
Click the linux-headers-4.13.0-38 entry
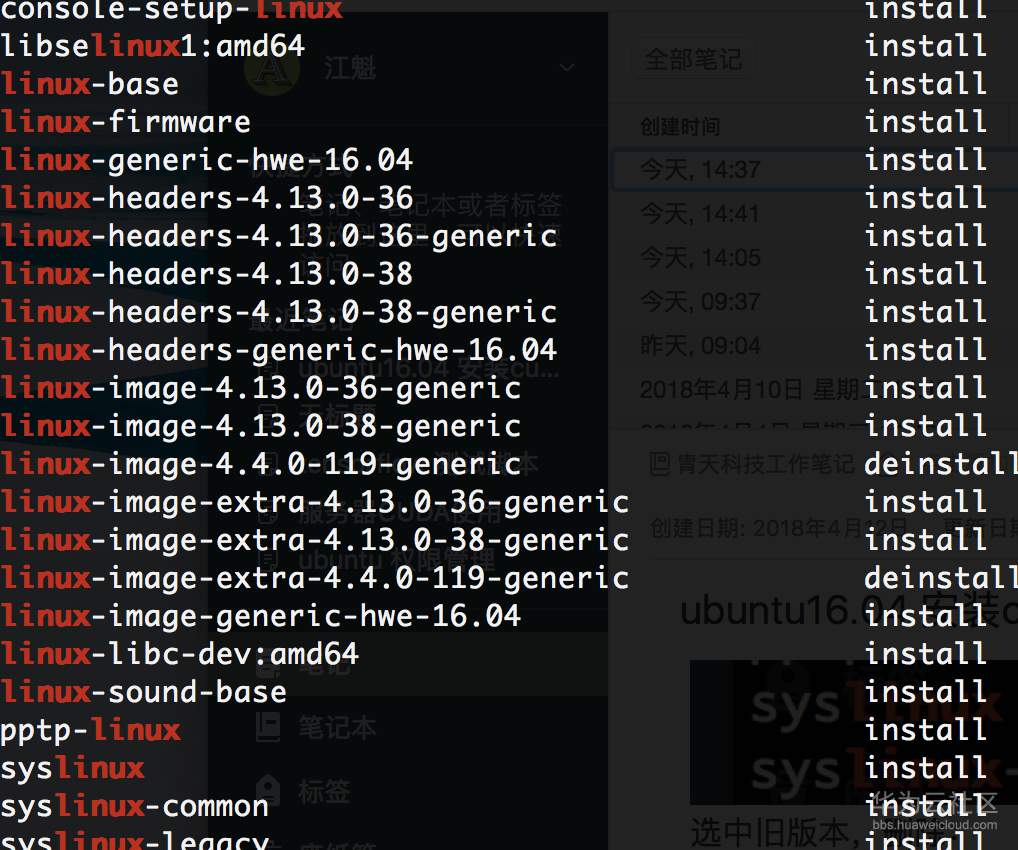click(206, 274)
